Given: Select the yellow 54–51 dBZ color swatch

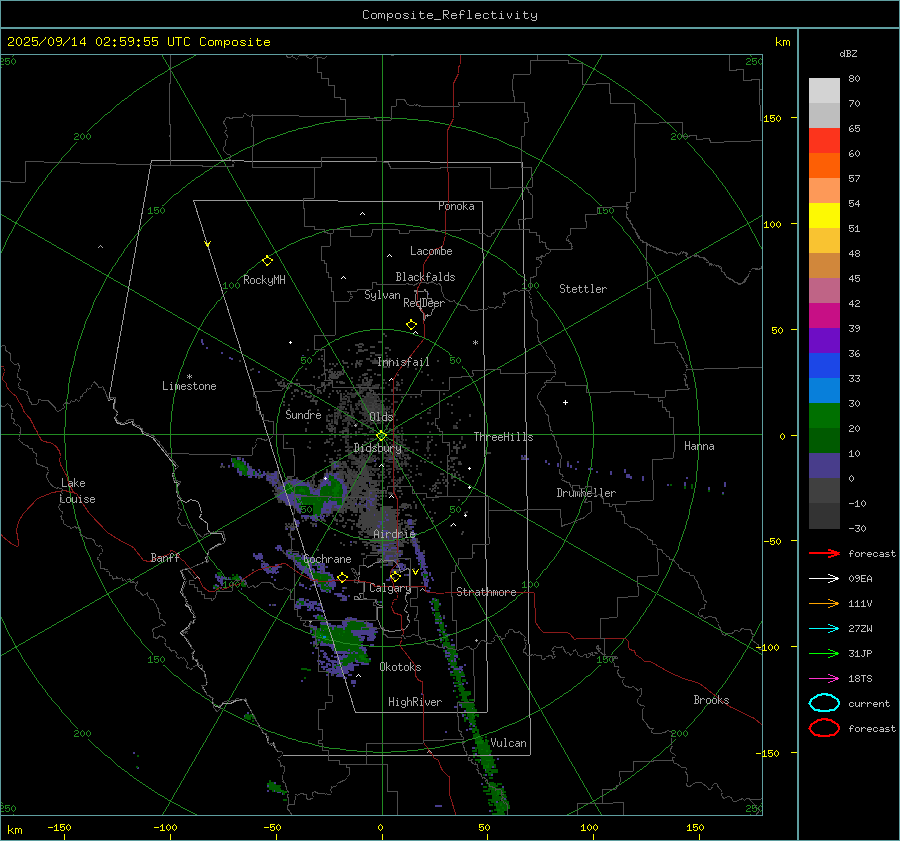Looking at the screenshot, I should click(x=824, y=215).
